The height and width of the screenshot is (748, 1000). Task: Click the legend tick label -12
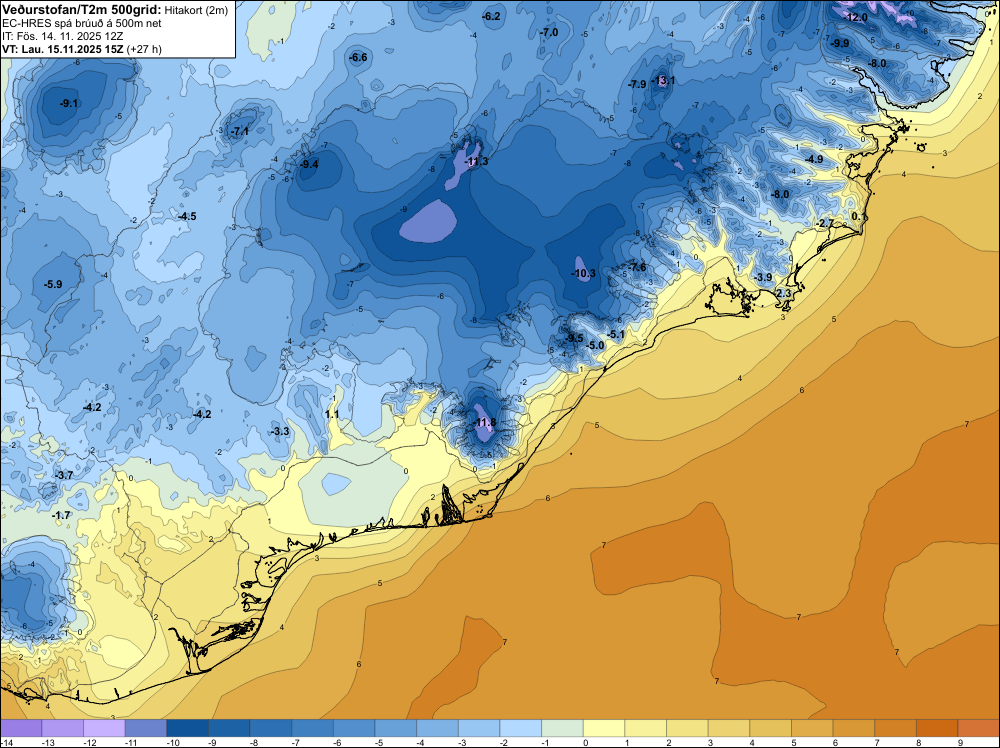click(x=89, y=742)
